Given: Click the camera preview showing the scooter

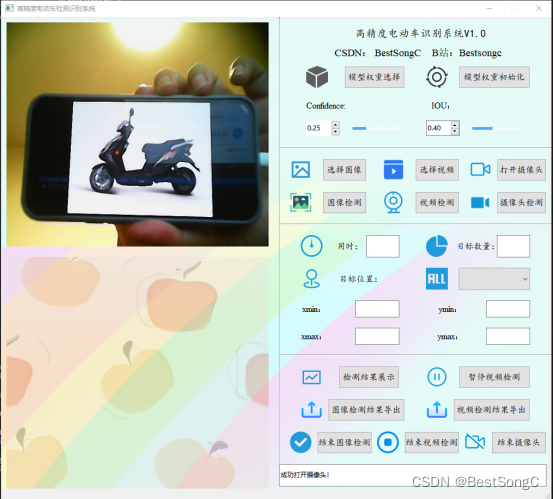Looking at the screenshot, I should [x=137, y=134].
